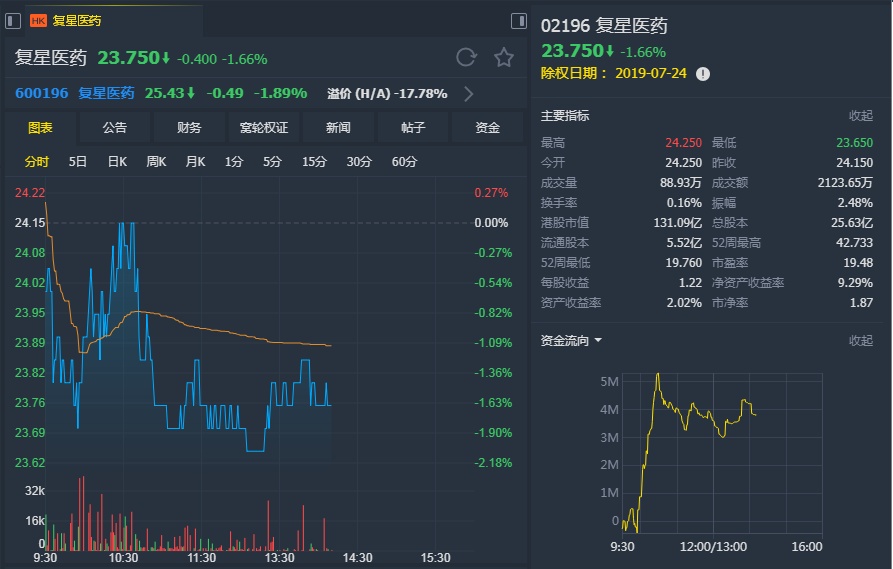Open the 财务 tab
The width and height of the screenshot is (893, 569).
coord(189,128)
